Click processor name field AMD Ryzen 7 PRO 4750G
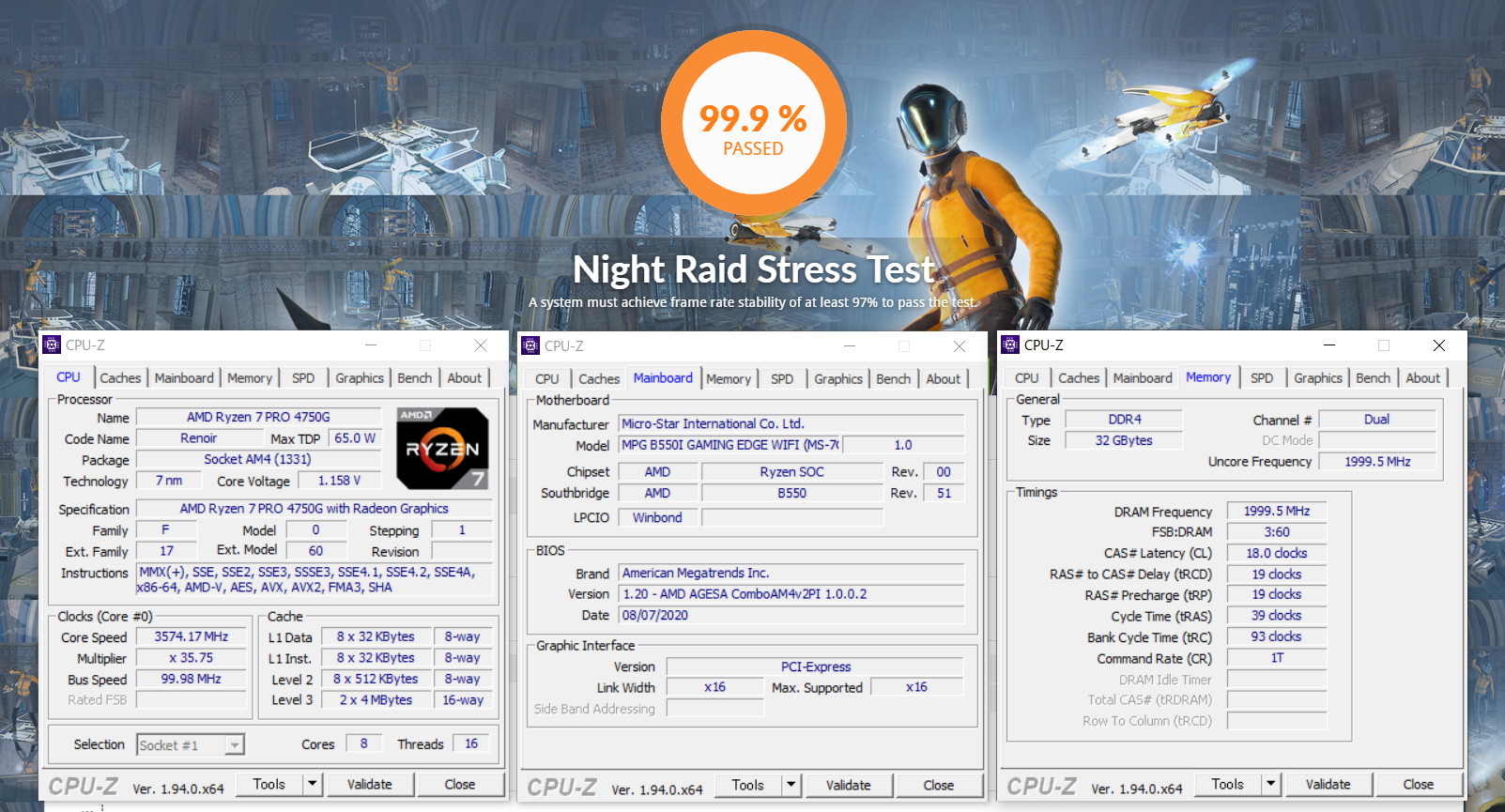Viewport: 1505px width, 812px height. tap(258, 417)
